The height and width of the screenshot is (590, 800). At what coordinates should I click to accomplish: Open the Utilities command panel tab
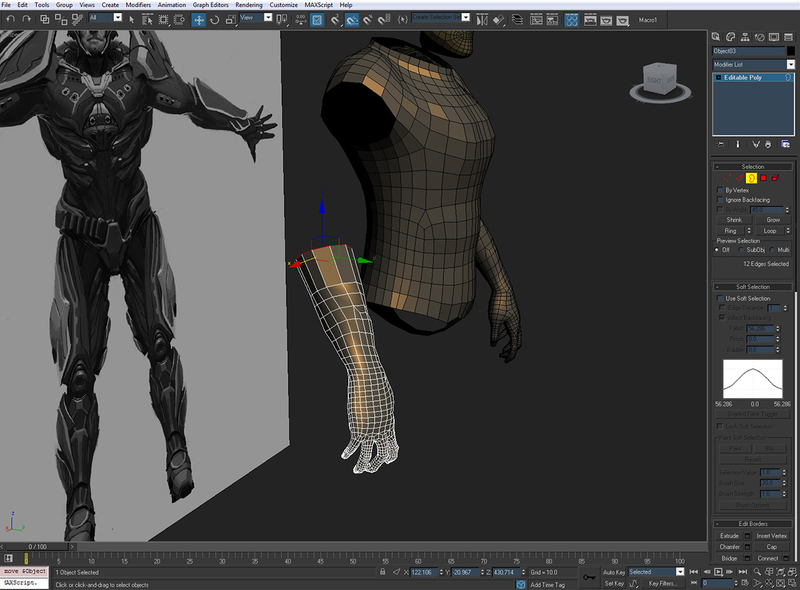pyautogui.click(x=789, y=37)
